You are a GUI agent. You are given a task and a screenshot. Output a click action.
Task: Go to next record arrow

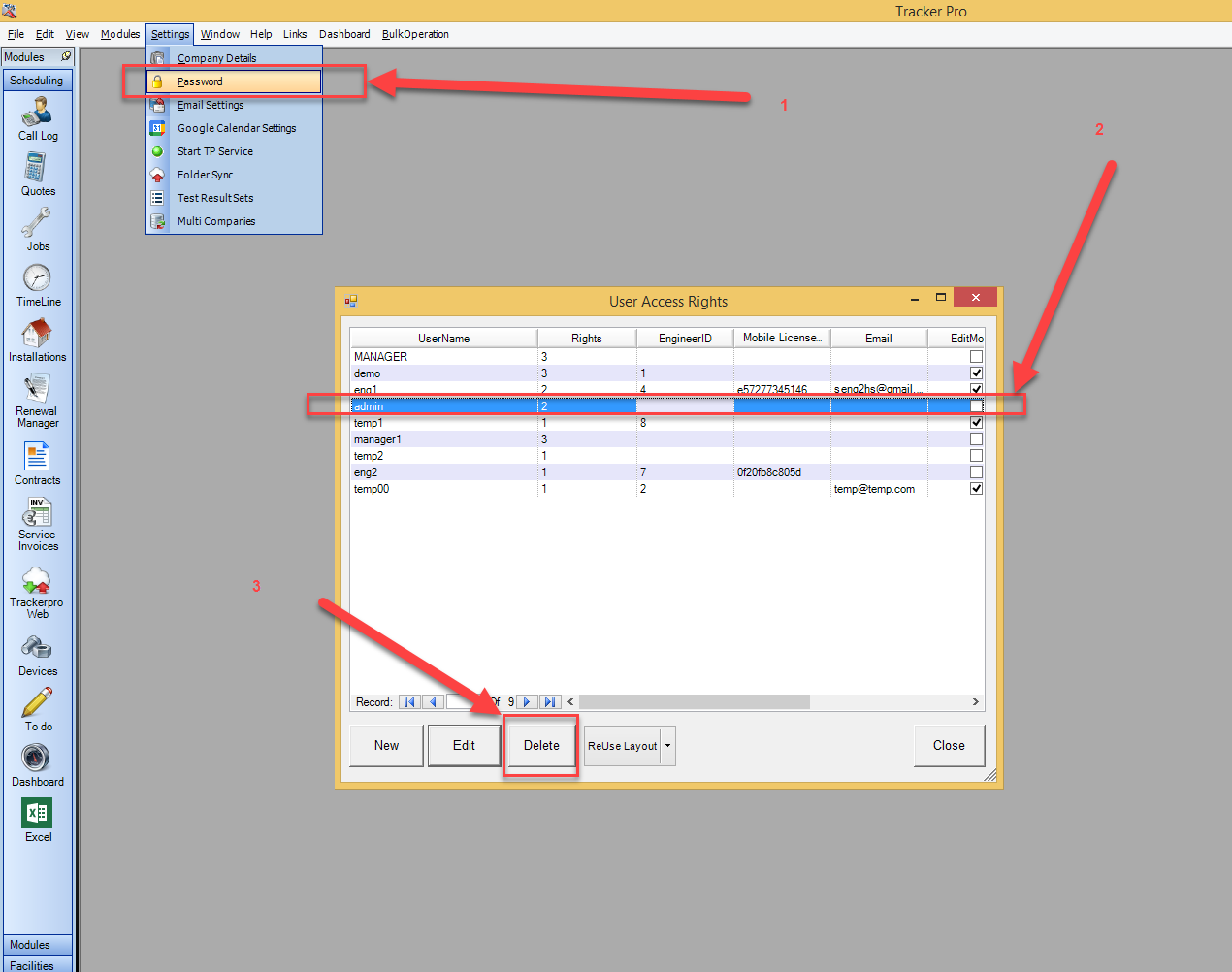coord(527,701)
